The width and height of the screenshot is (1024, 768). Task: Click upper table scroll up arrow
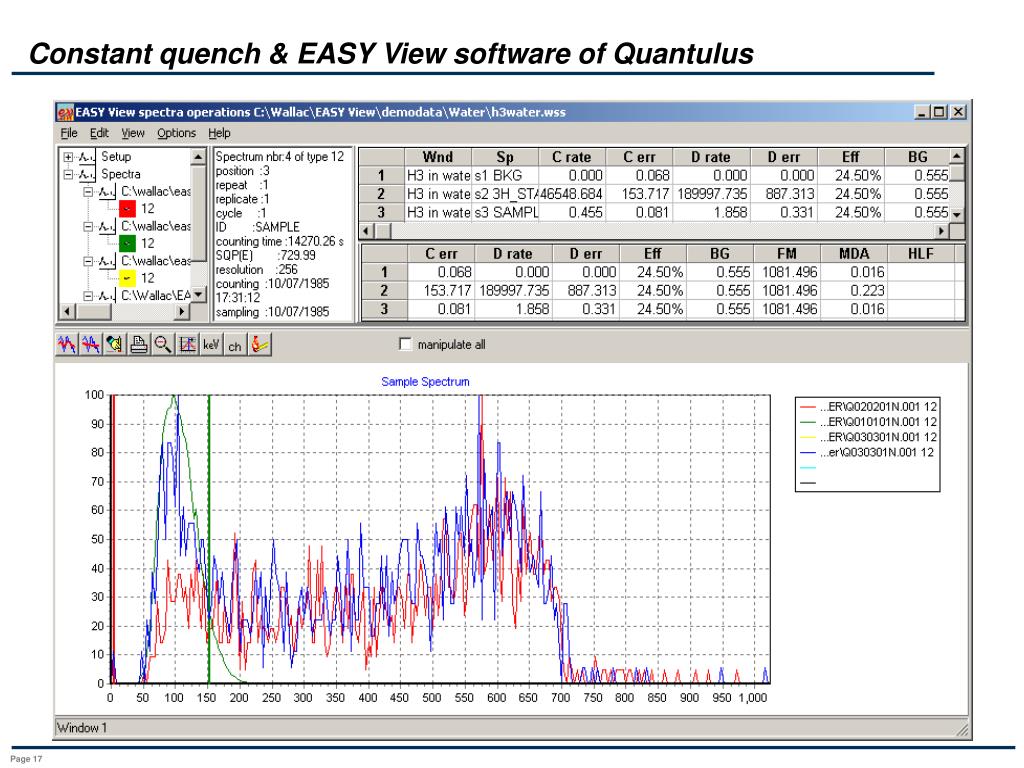957,156
